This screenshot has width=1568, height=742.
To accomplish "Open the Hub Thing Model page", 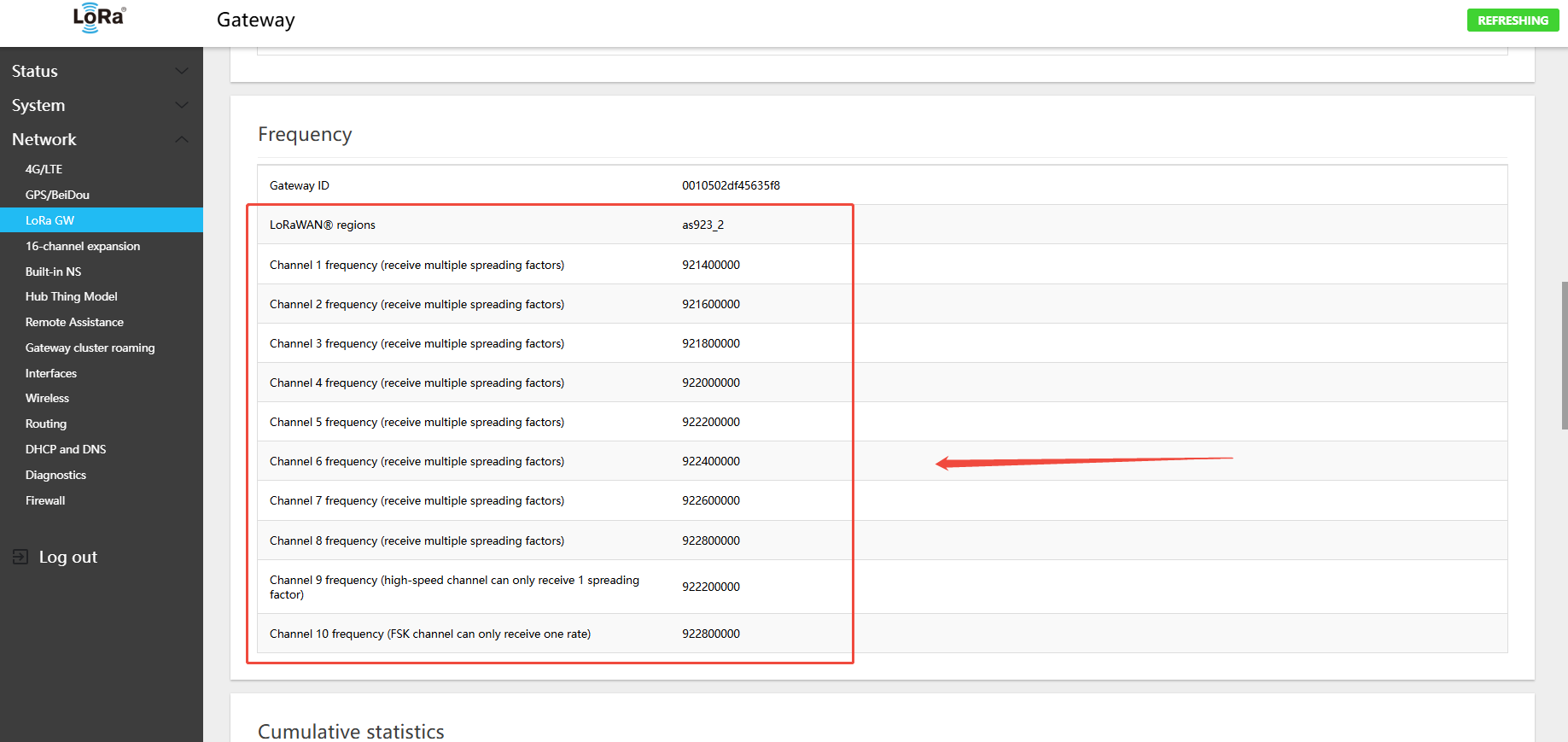I will (72, 296).
